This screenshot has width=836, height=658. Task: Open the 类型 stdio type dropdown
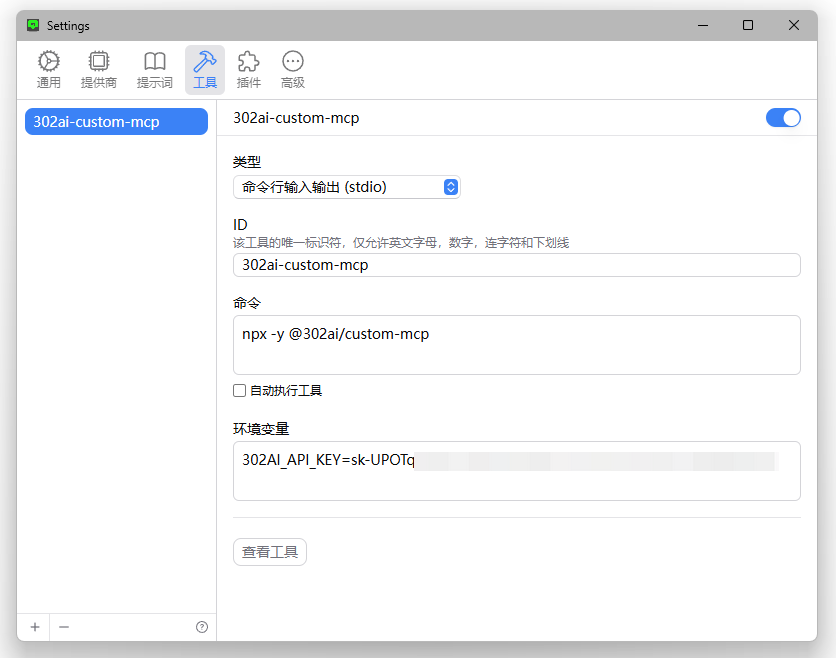coord(347,187)
